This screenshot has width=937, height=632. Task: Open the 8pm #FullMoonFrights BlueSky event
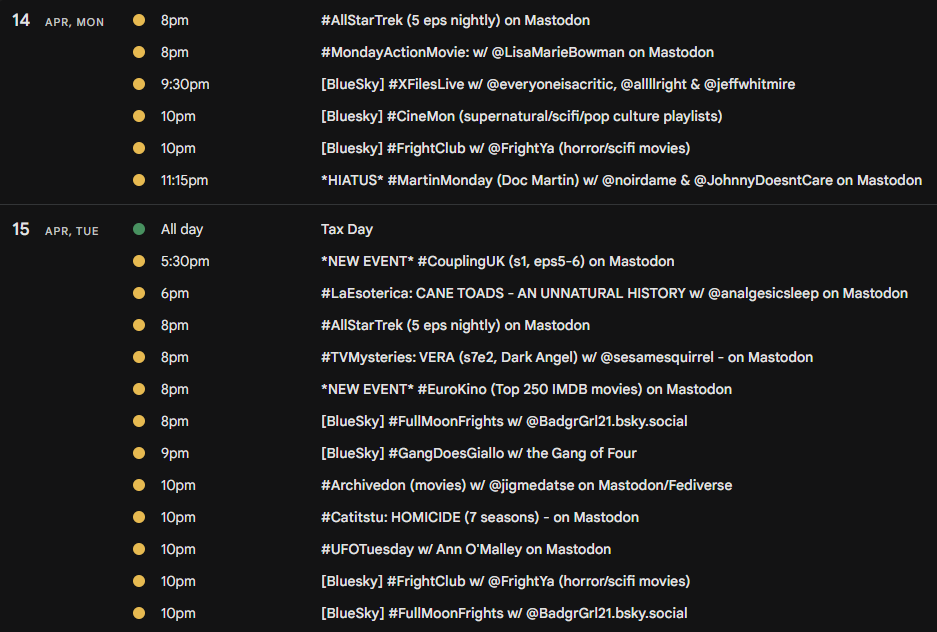point(504,421)
